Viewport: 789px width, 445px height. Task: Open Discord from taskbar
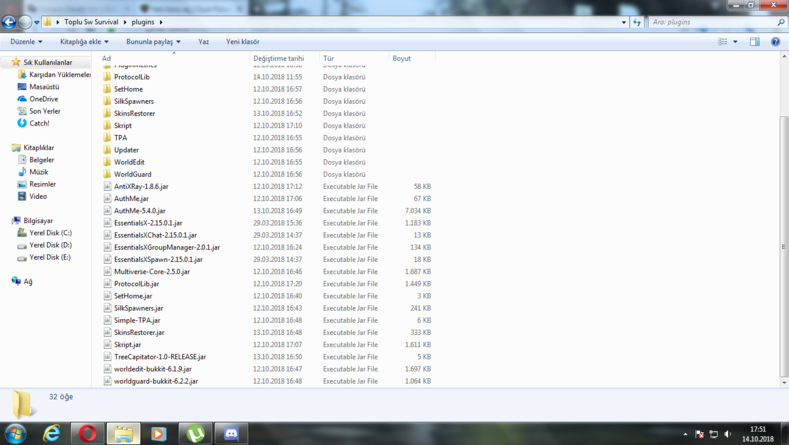coord(231,433)
